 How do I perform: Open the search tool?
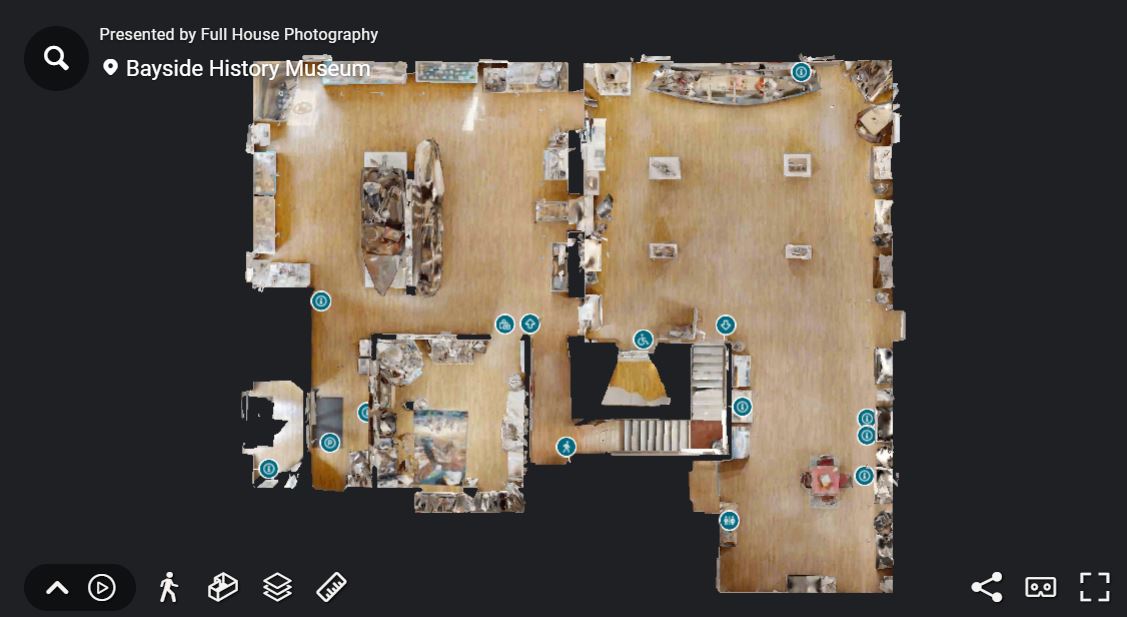pyautogui.click(x=56, y=58)
